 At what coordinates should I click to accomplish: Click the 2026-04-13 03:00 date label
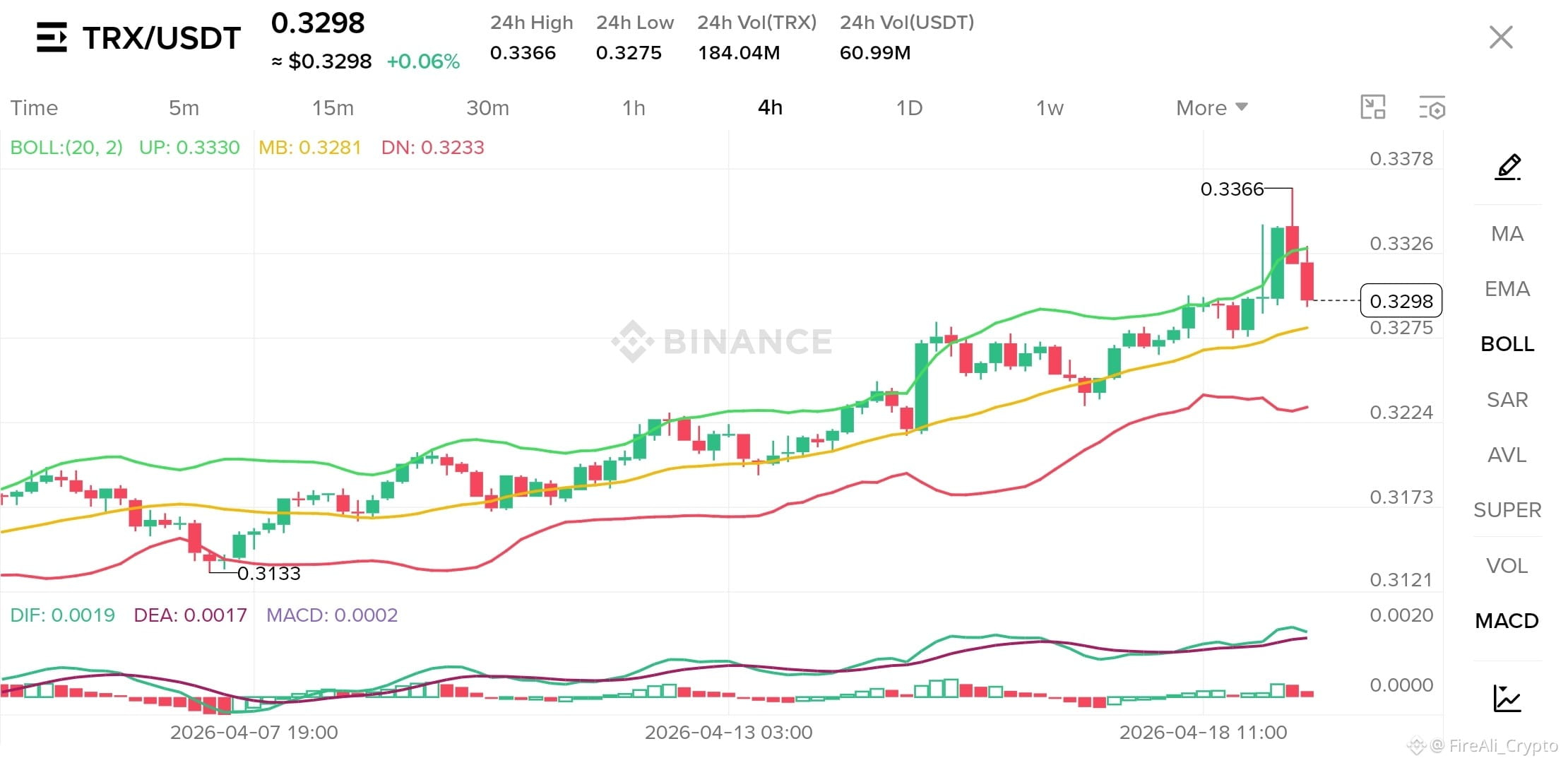point(728,732)
